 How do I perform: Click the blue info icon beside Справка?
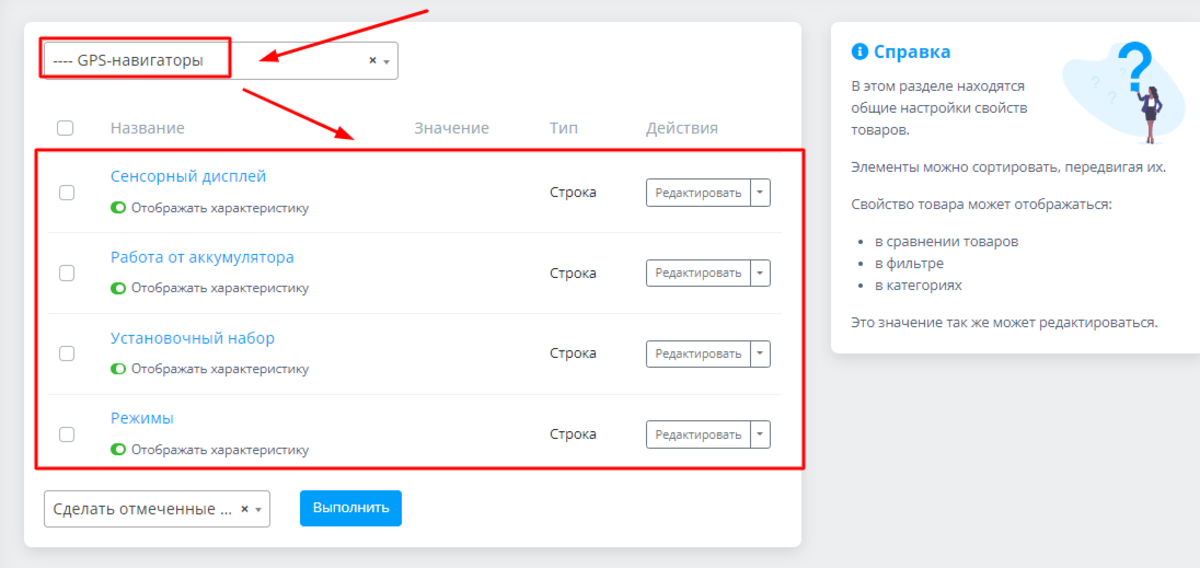tap(858, 52)
